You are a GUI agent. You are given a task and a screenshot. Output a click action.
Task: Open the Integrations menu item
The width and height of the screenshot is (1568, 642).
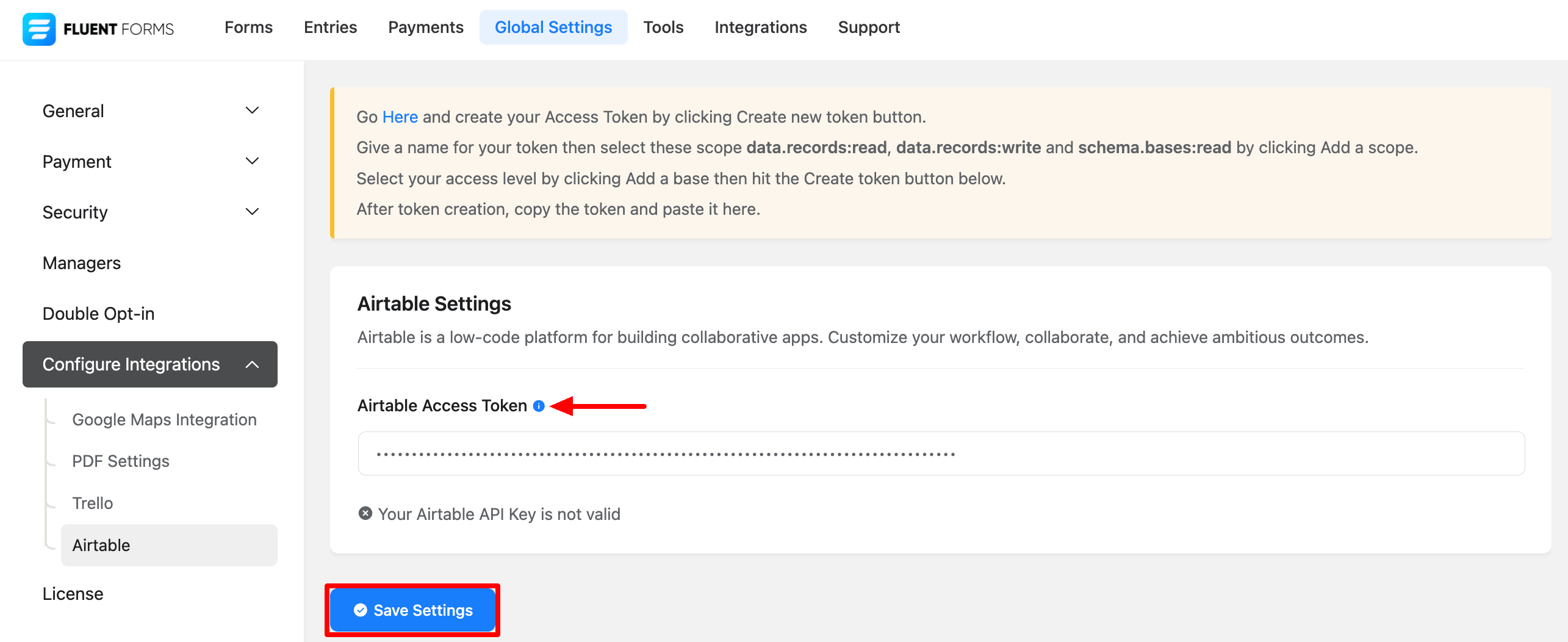click(x=760, y=27)
